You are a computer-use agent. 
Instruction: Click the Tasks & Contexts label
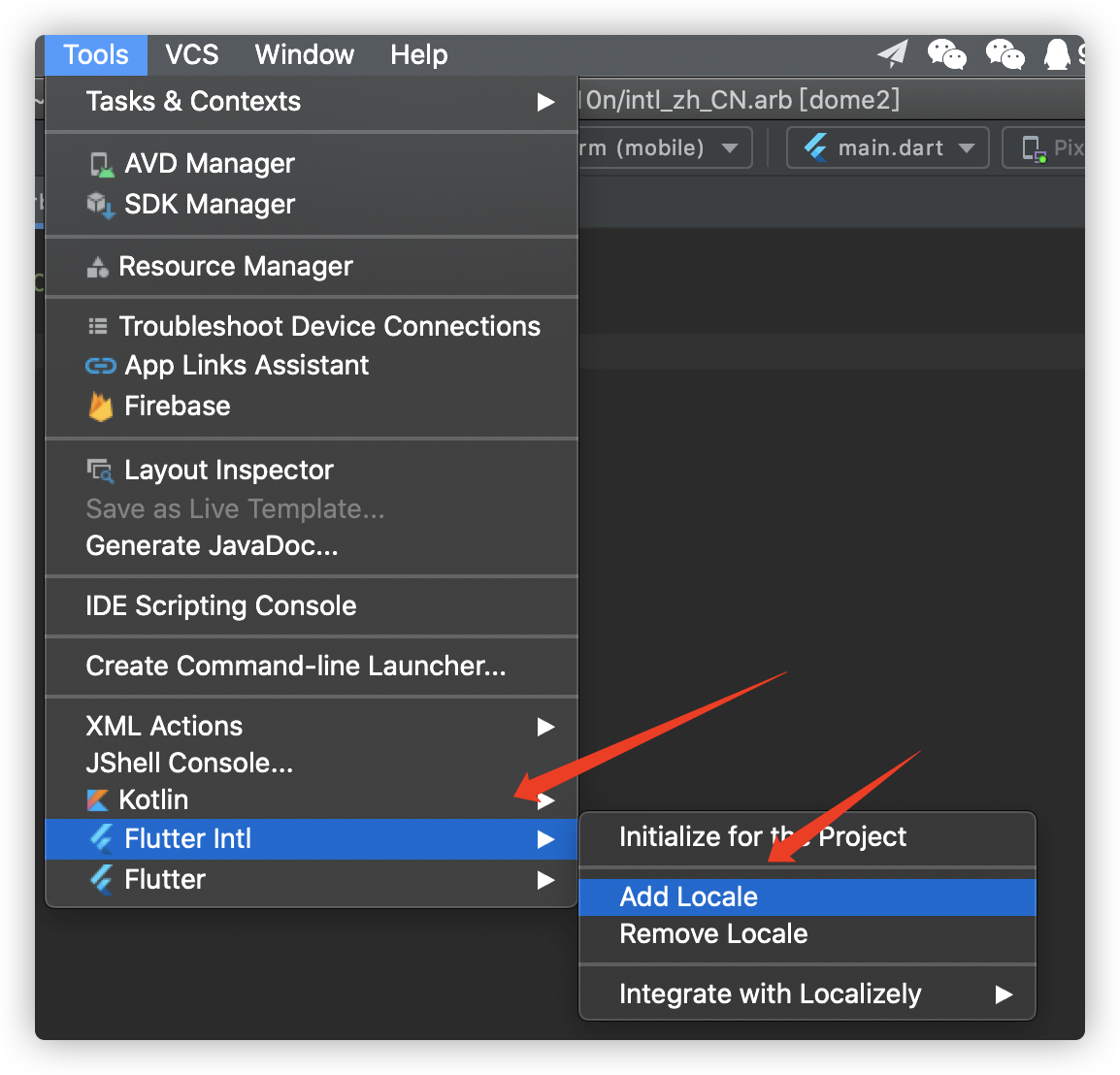[193, 102]
